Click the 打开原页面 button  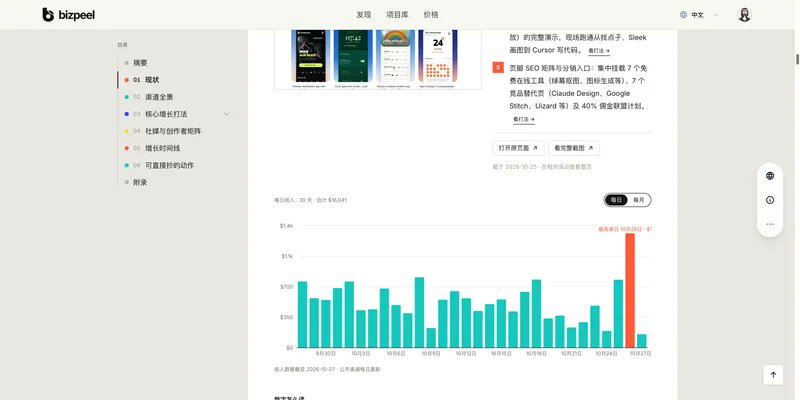point(518,148)
